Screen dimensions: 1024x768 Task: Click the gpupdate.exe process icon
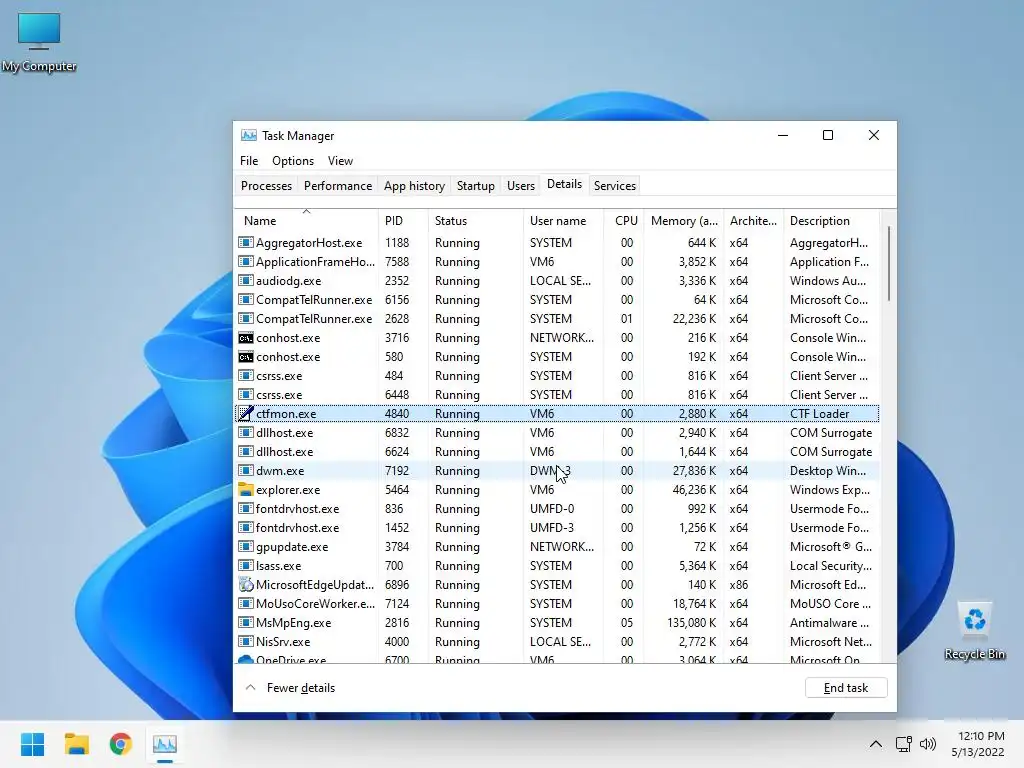pyautogui.click(x=246, y=547)
